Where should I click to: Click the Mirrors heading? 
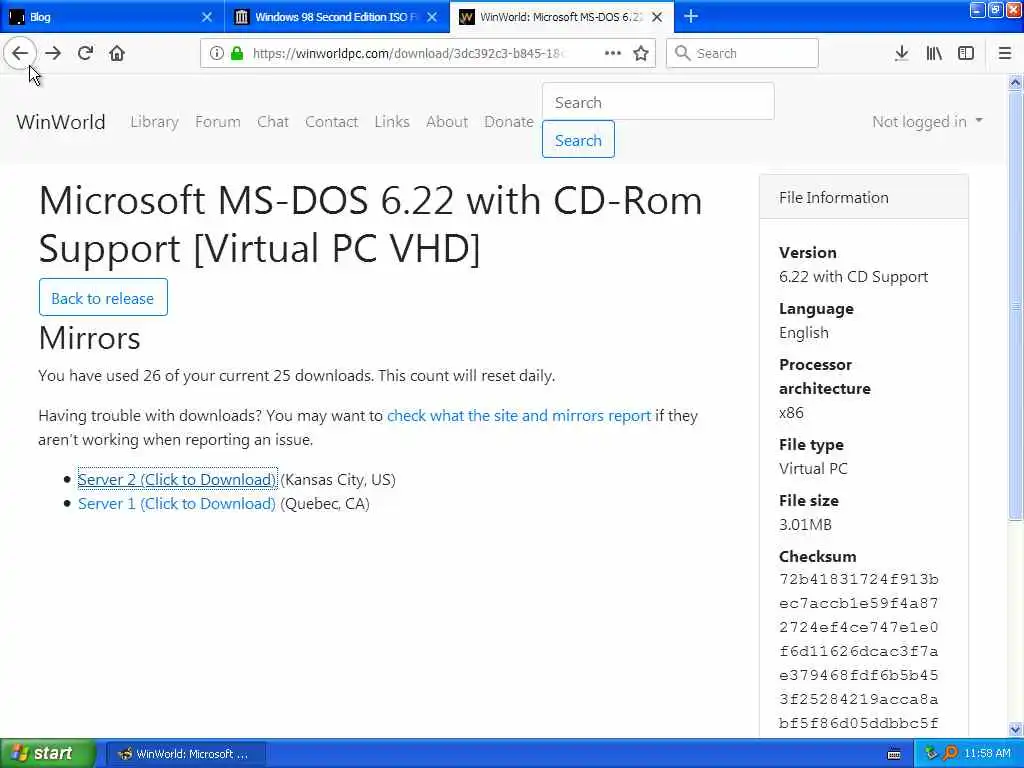coord(89,338)
